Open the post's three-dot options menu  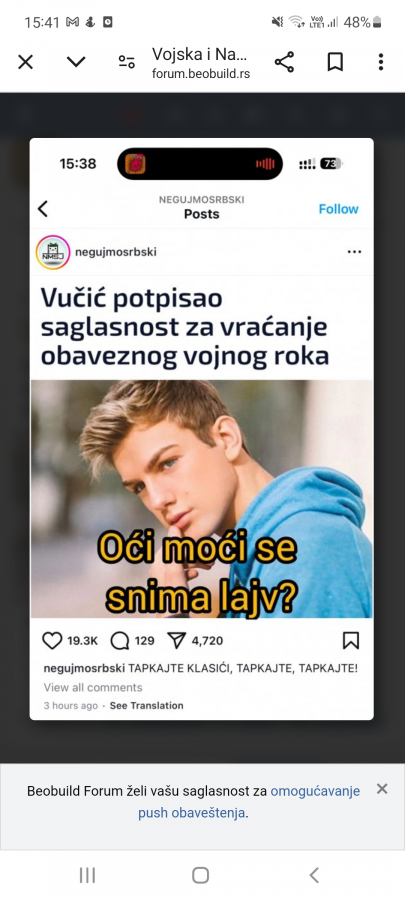[355, 252]
